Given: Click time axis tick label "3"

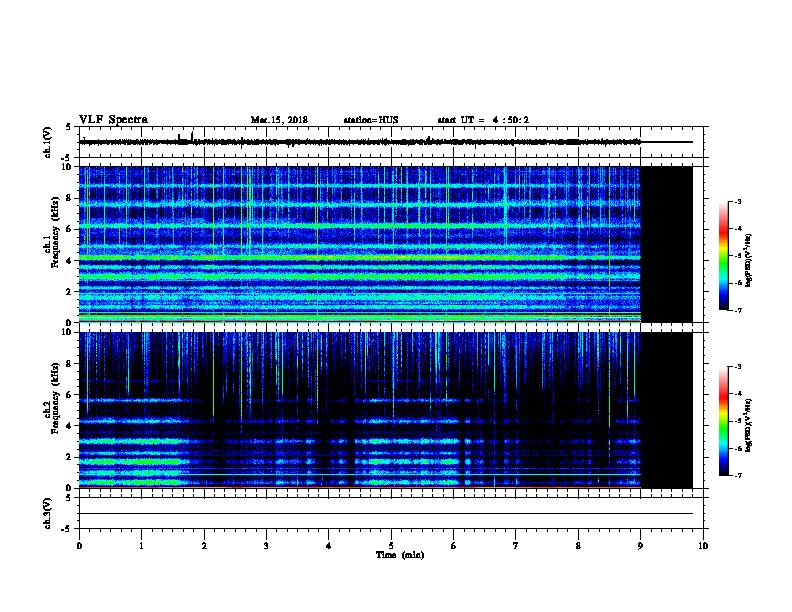Looking at the screenshot, I should coord(266,546).
